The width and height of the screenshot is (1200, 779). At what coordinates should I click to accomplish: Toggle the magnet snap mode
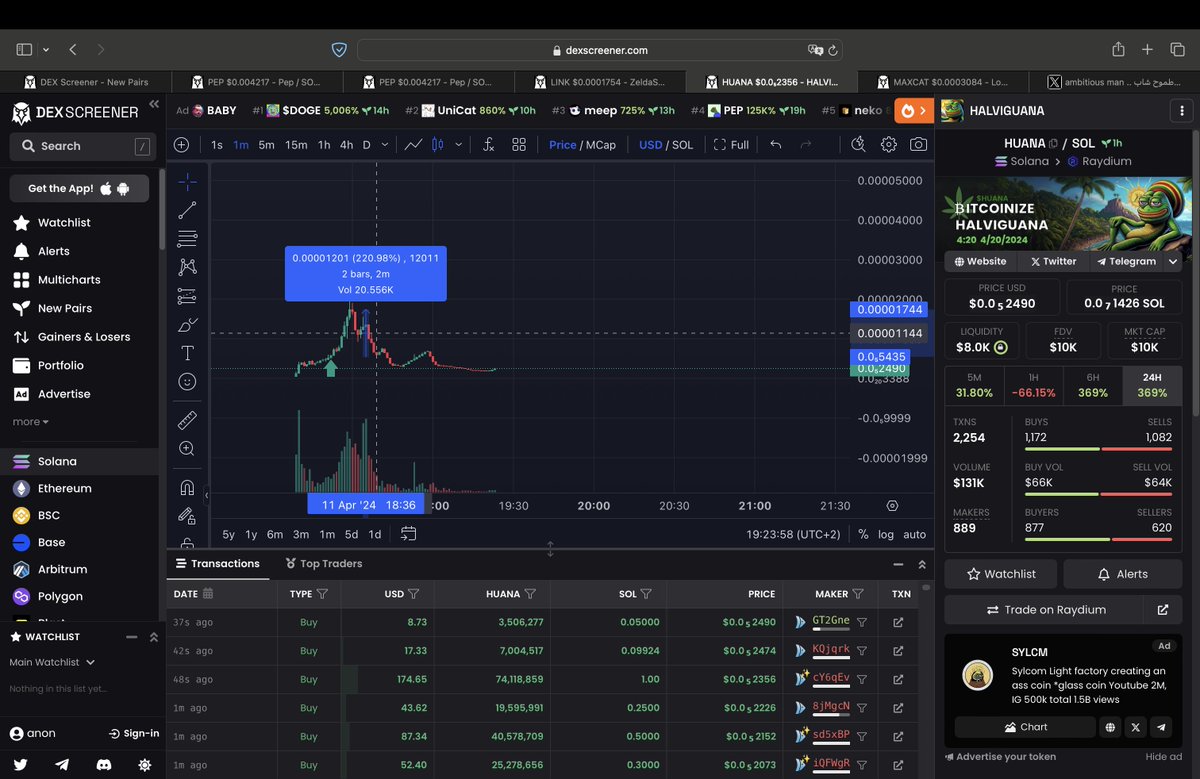[x=187, y=488]
